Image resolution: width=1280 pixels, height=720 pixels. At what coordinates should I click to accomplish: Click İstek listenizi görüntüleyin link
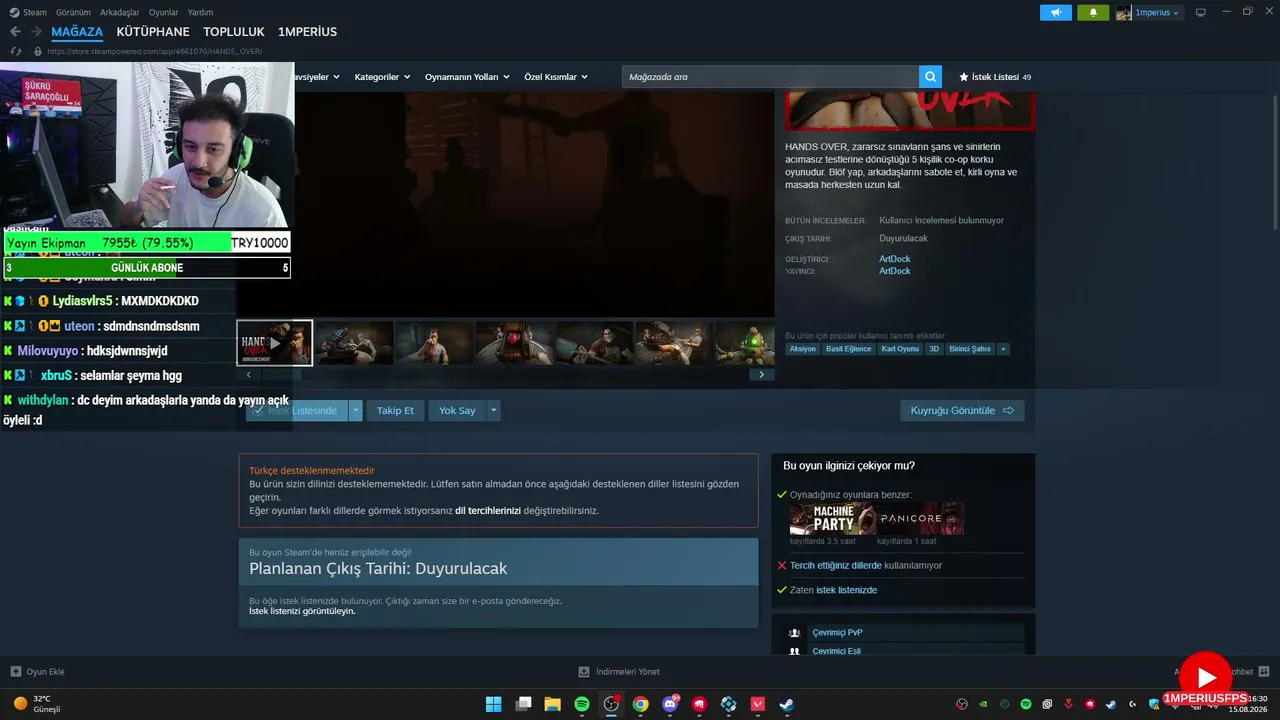[302, 611]
